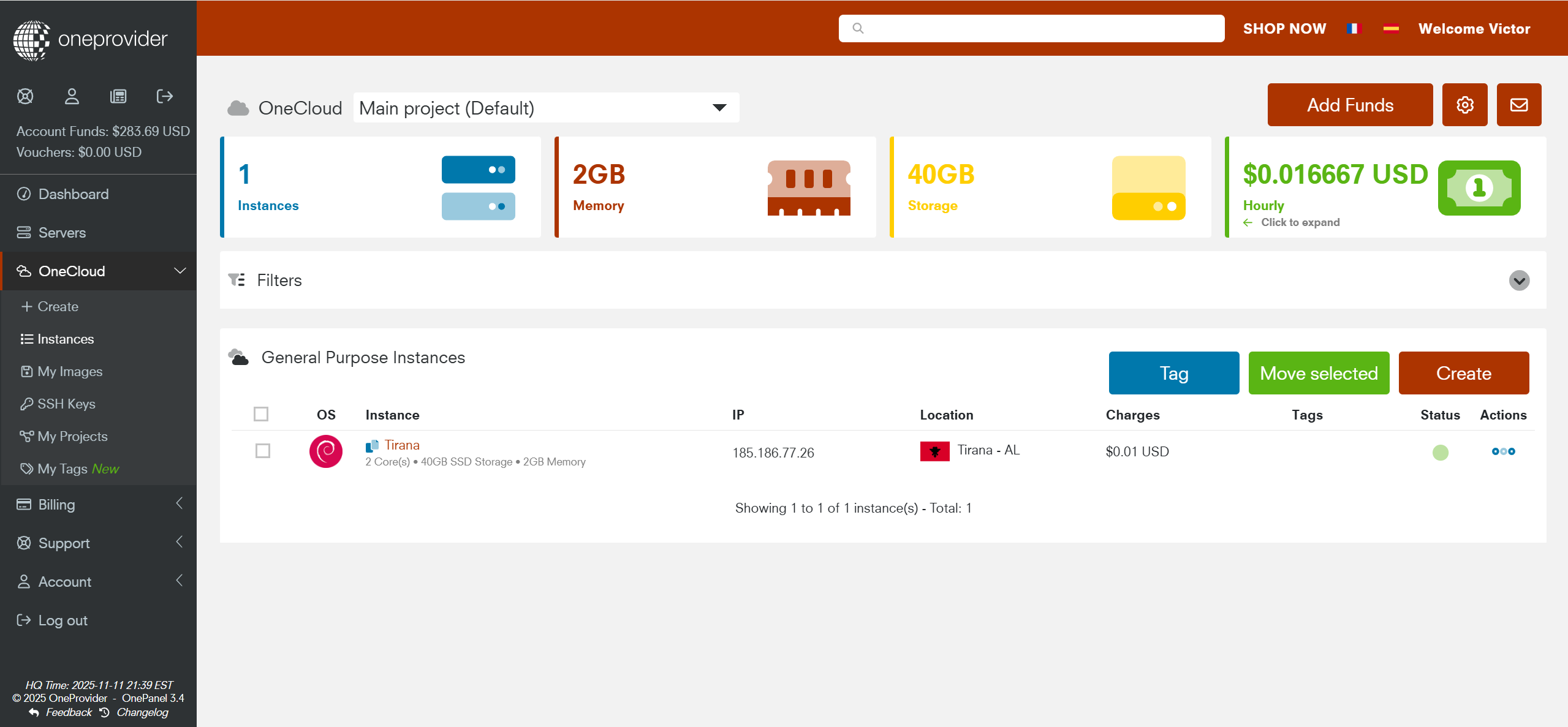Switch language with the French flag

(1354, 28)
